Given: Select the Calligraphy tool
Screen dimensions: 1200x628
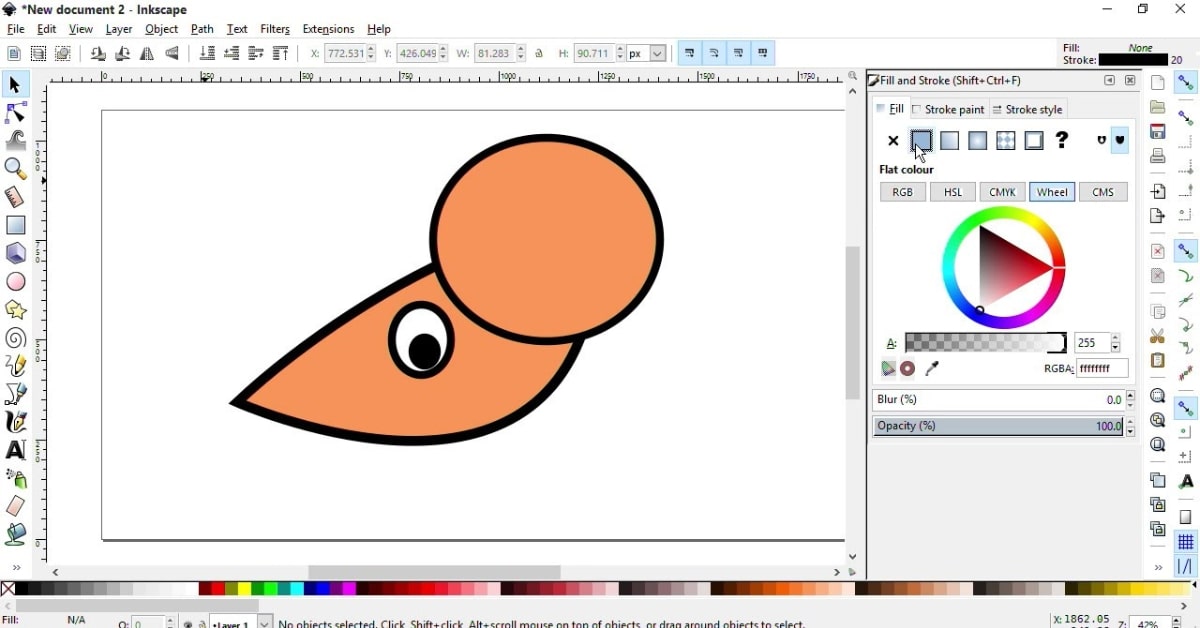Looking at the screenshot, I should point(15,422).
